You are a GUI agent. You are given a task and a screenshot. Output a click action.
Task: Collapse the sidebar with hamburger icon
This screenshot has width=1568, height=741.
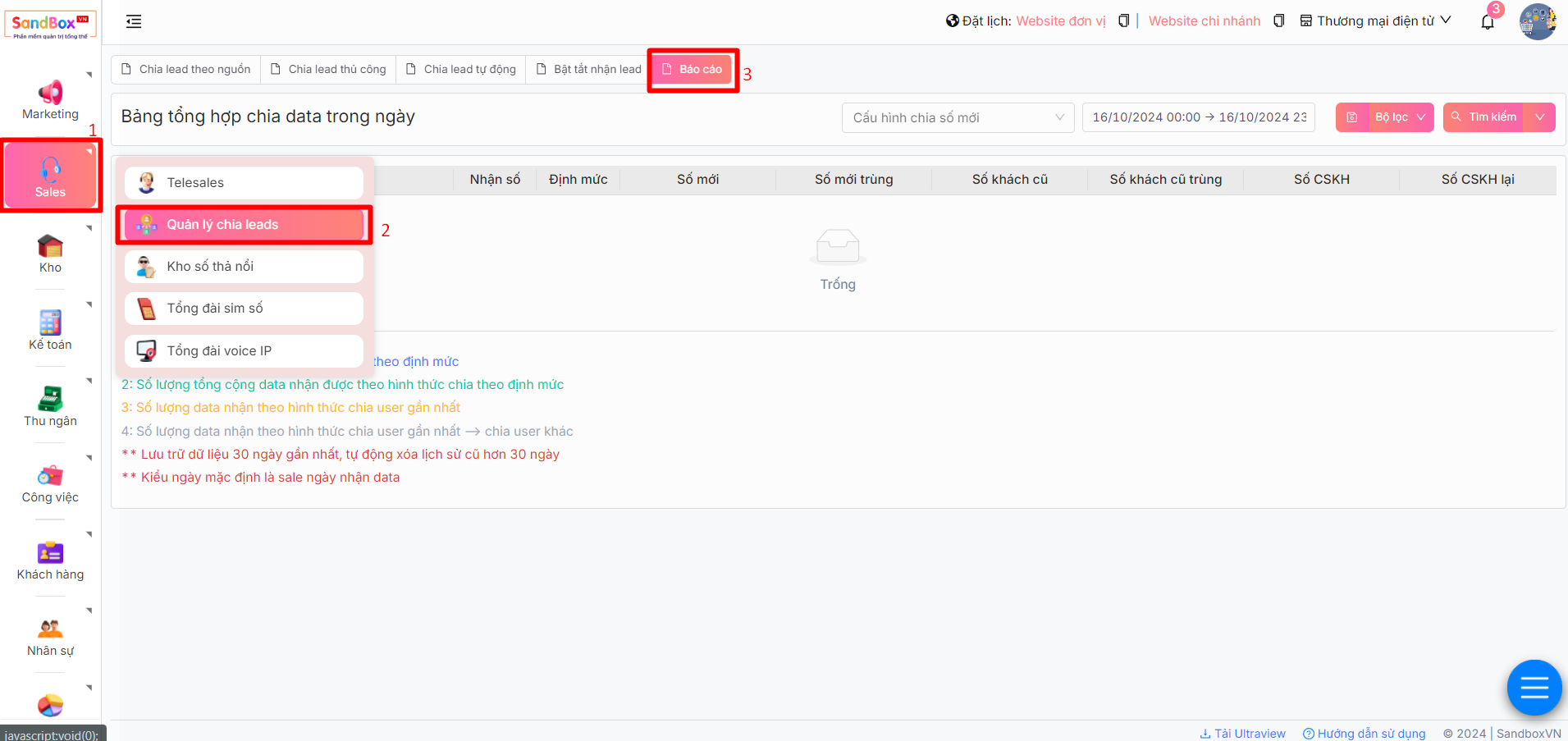click(x=134, y=22)
